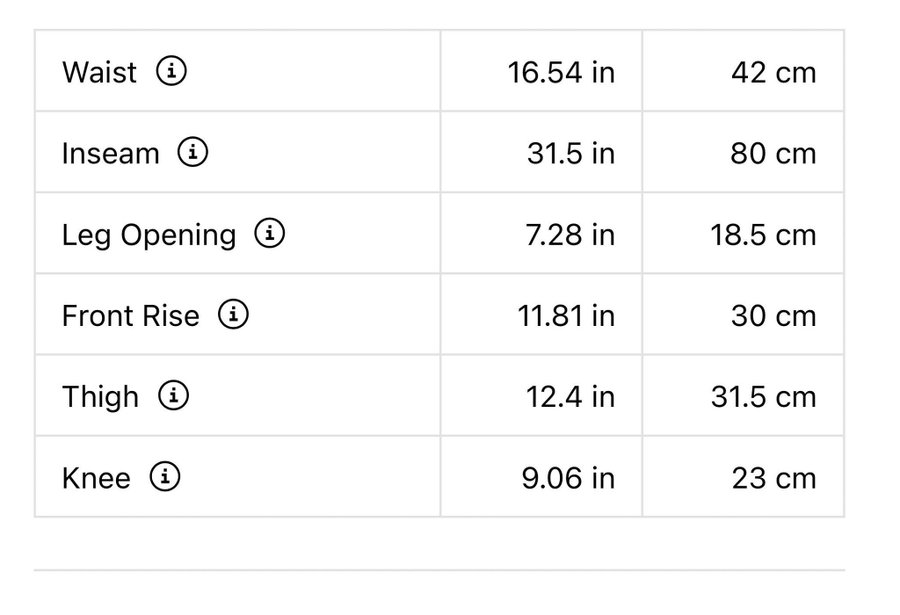The width and height of the screenshot is (900, 615).
Task: Tap the info icon beside Thigh
Action: (174, 396)
